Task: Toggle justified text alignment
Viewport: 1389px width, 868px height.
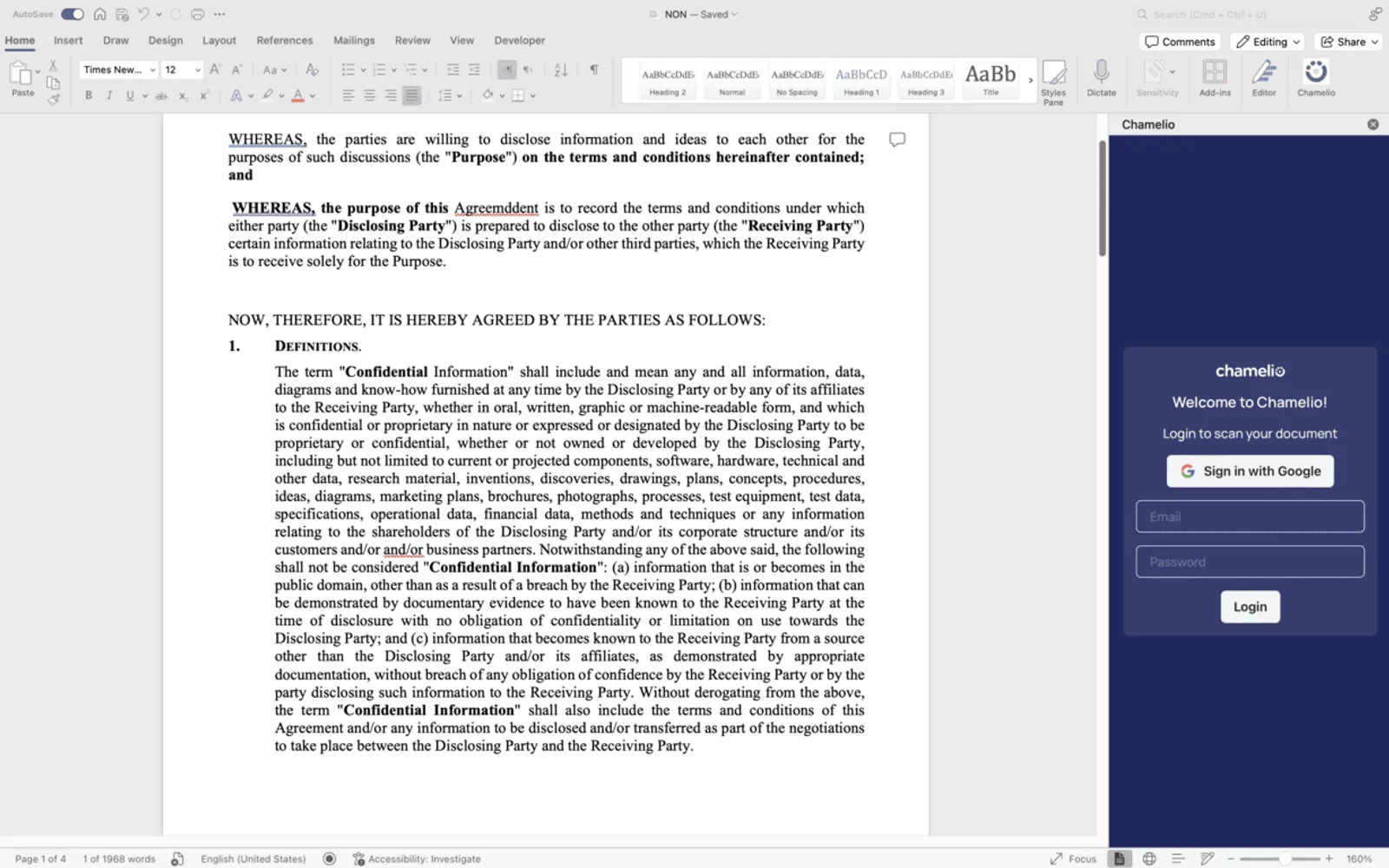Action: pyautogui.click(x=411, y=95)
